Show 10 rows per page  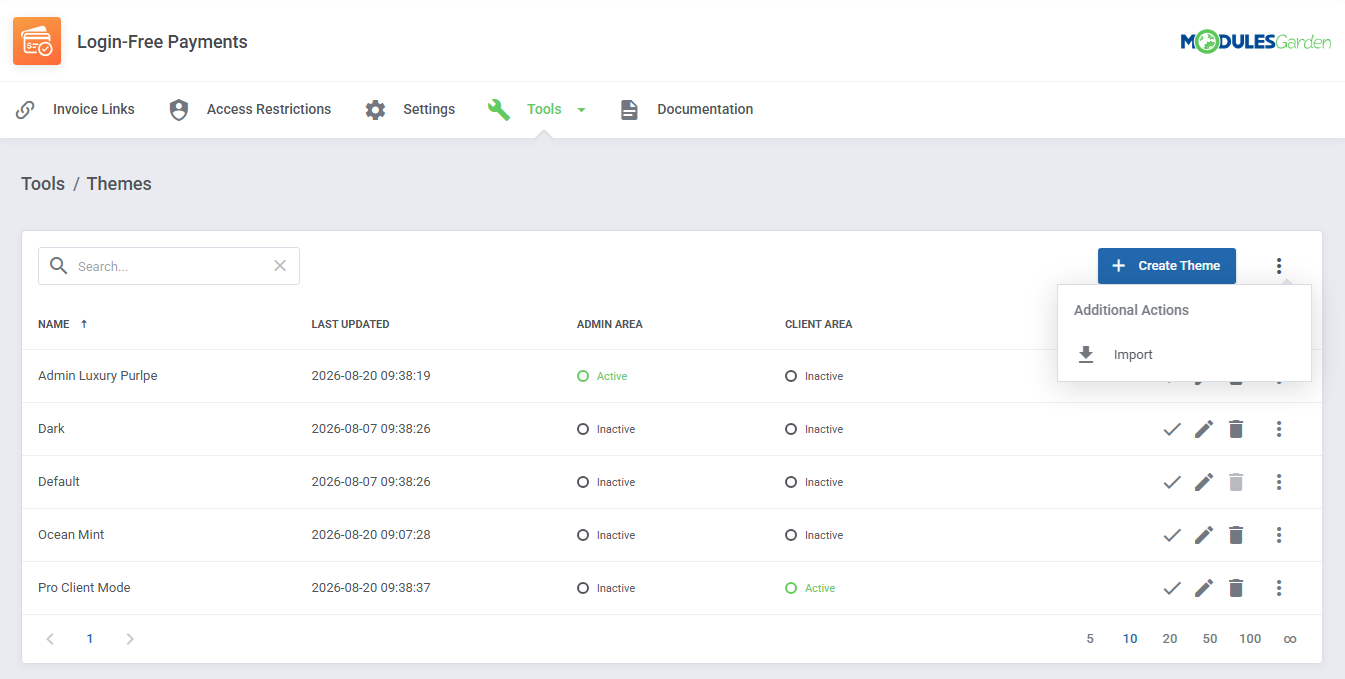click(x=1130, y=639)
